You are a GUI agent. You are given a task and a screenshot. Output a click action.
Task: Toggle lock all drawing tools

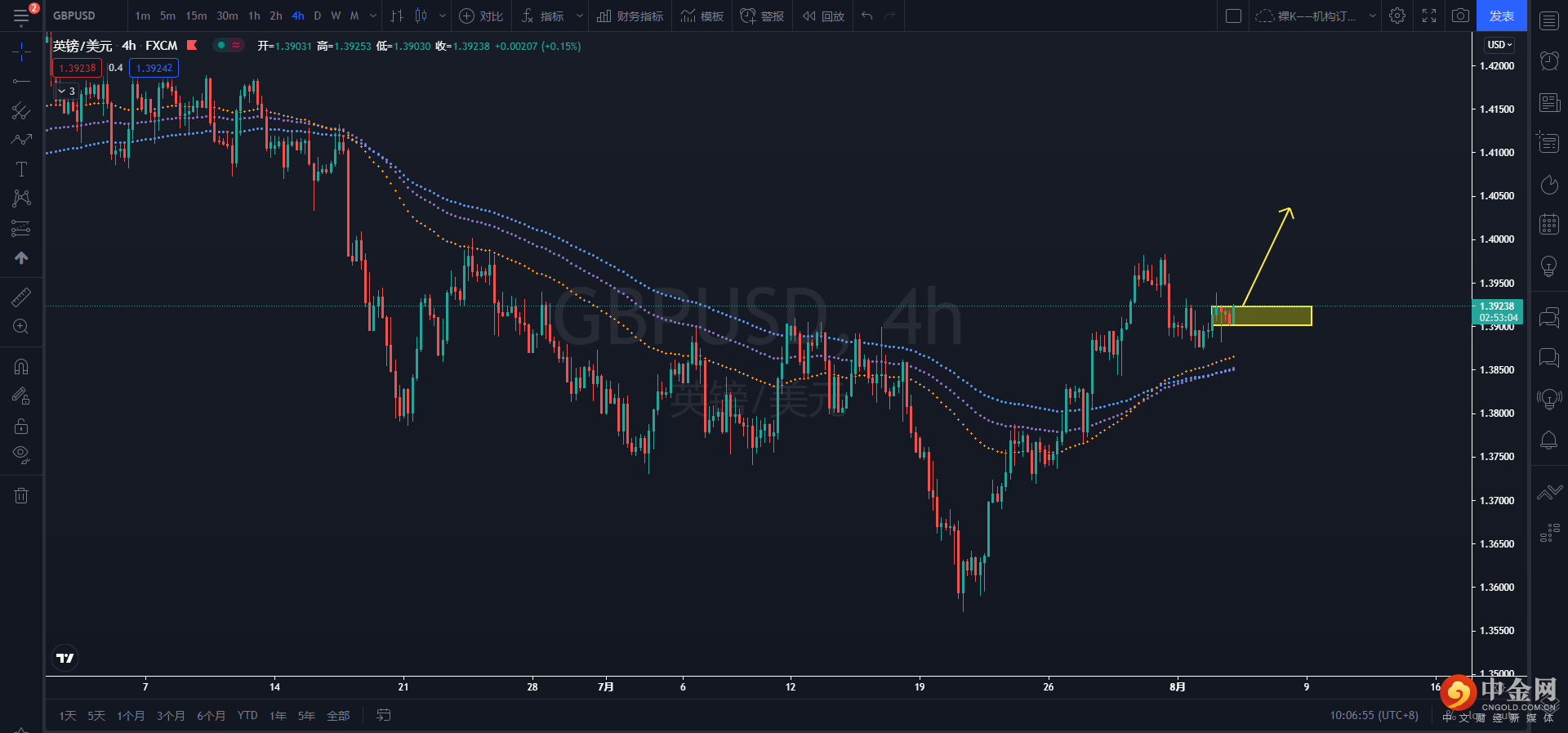click(21, 426)
